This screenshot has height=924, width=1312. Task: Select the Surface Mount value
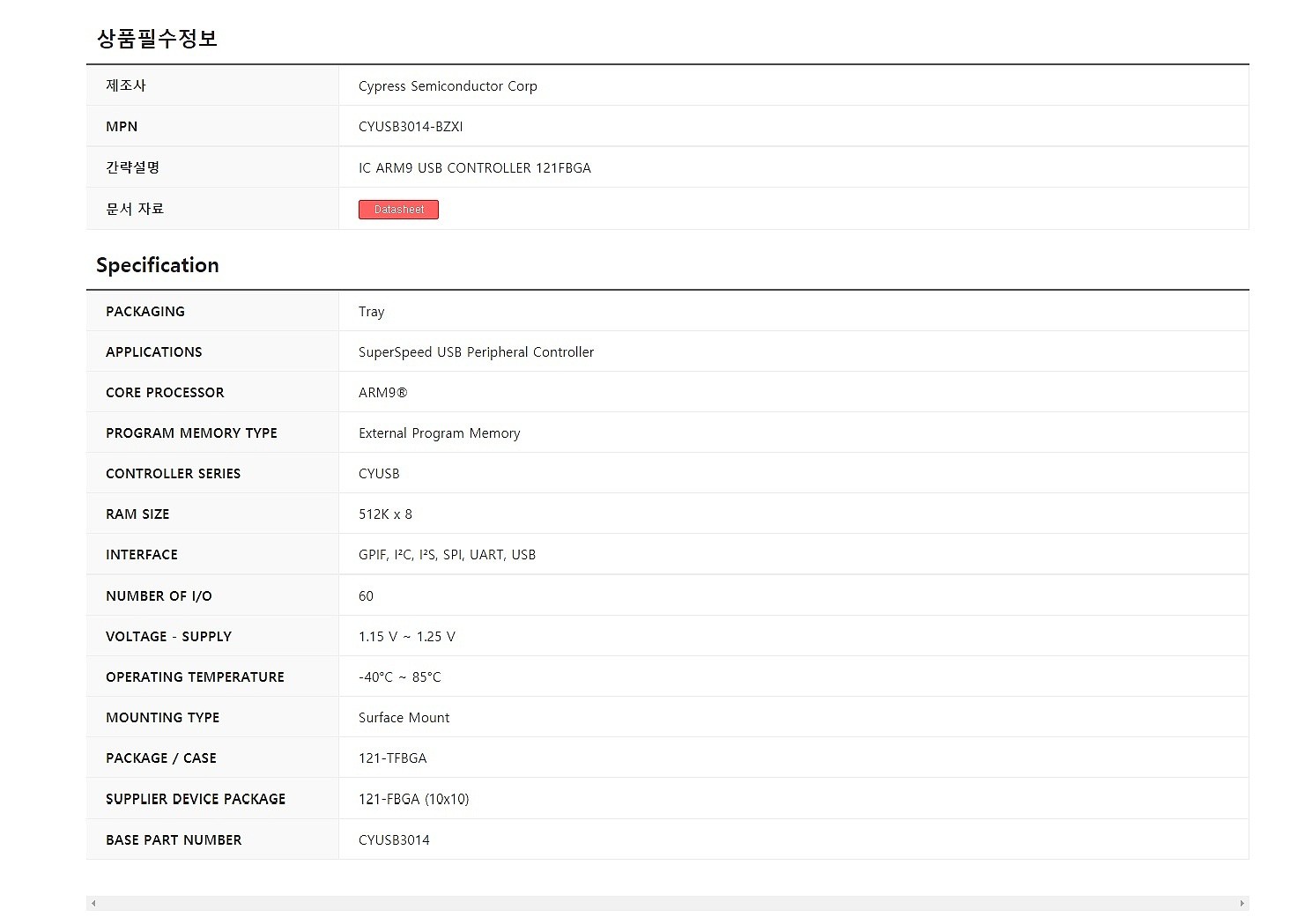(404, 718)
